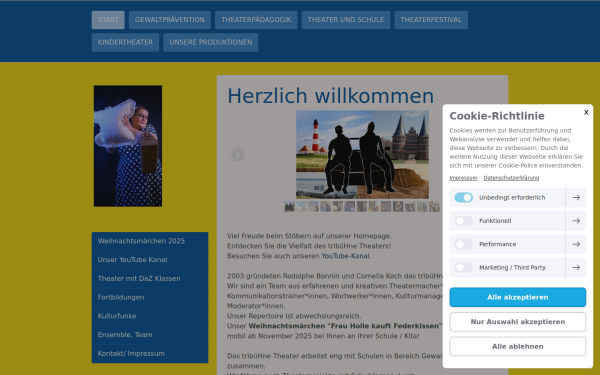The height and width of the screenshot is (375, 600).
Task: Open Theater mit DaZ Klassen sidebar link
Action: (x=150, y=279)
